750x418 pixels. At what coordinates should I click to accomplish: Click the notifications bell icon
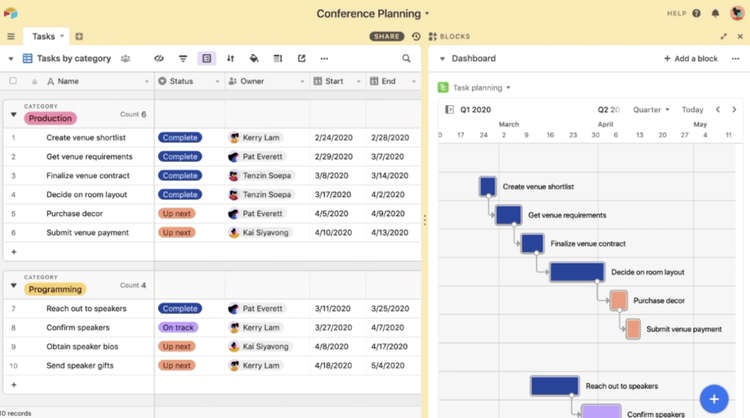point(715,14)
